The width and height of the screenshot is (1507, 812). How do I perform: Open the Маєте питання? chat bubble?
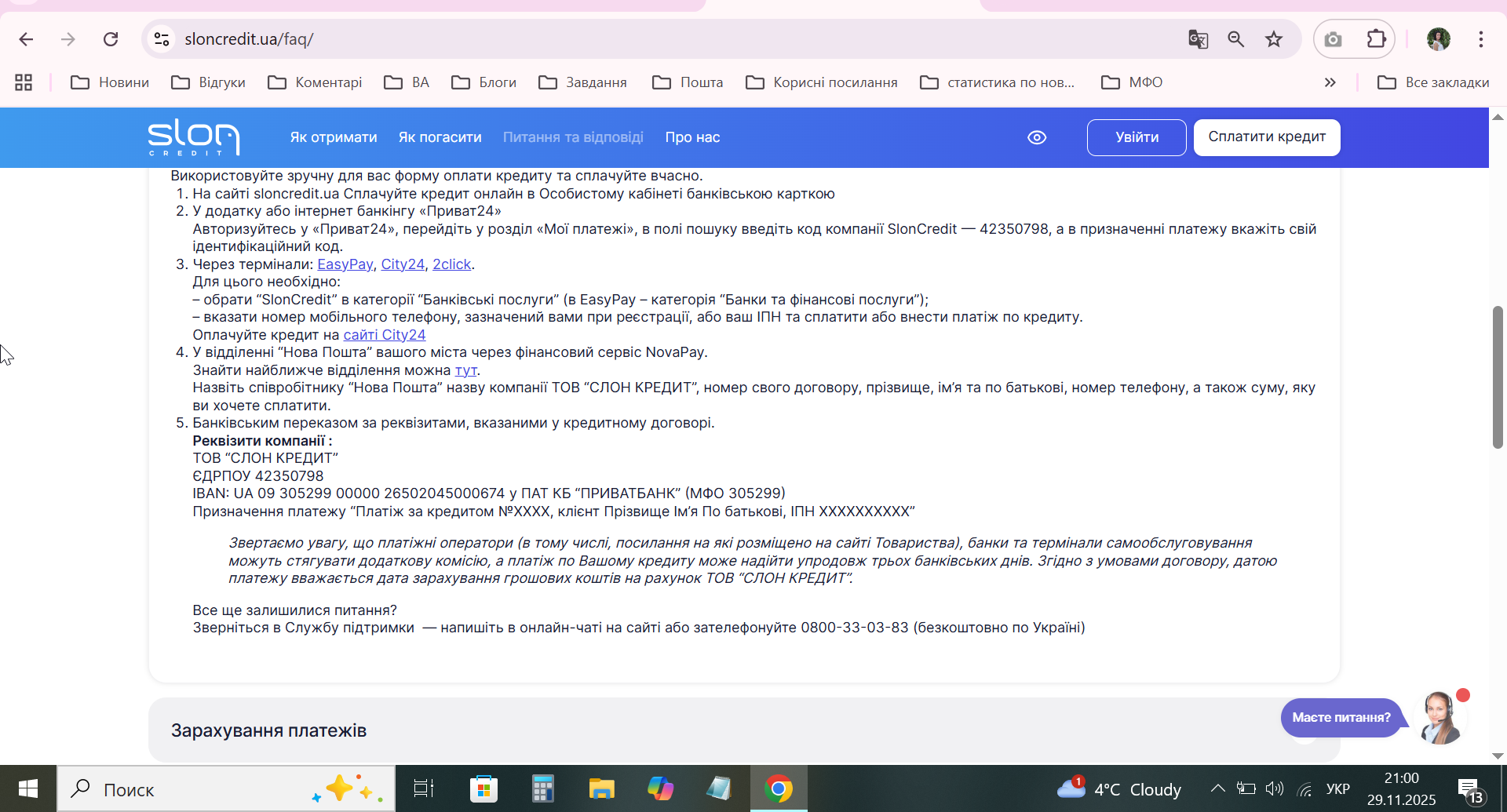pos(1341,717)
